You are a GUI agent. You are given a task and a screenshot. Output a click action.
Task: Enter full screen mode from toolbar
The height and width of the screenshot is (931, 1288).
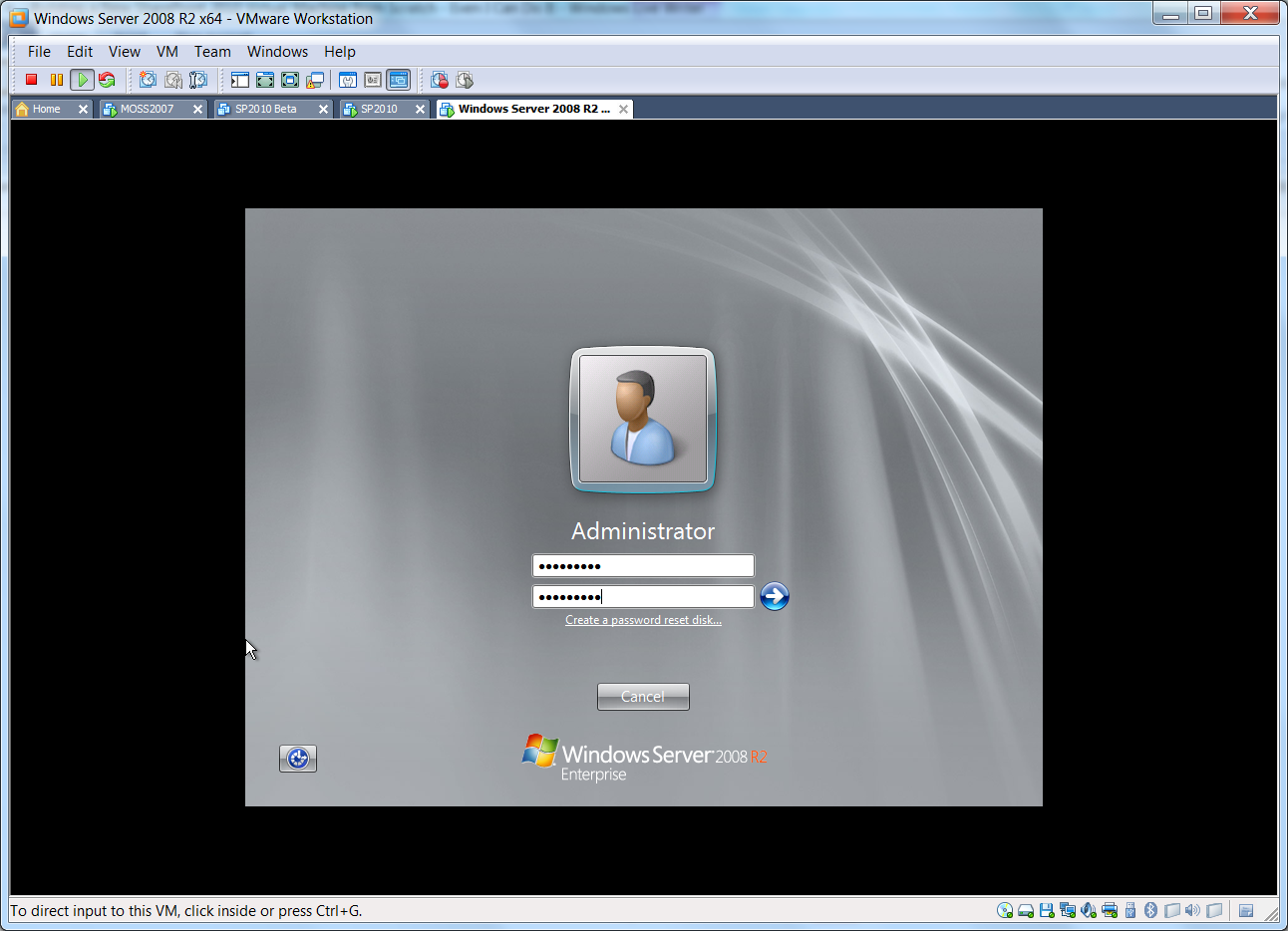click(x=290, y=80)
